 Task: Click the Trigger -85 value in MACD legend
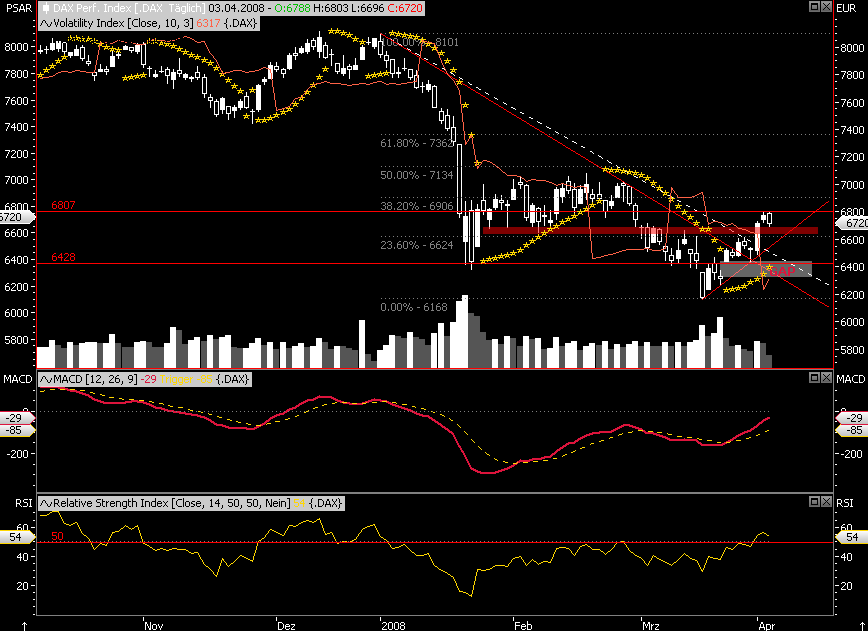(x=187, y=379)
